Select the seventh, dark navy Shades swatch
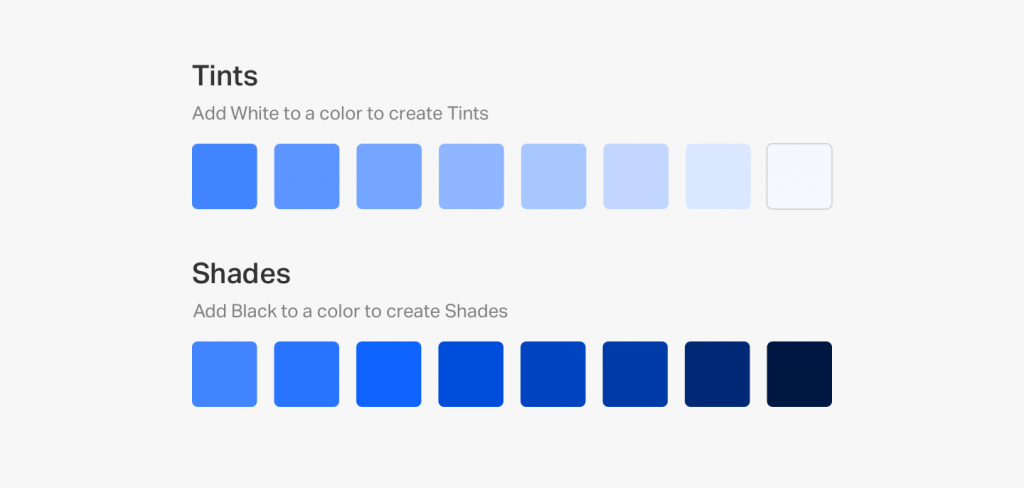This screenshot has width=1024, height=488. [717, 374]
